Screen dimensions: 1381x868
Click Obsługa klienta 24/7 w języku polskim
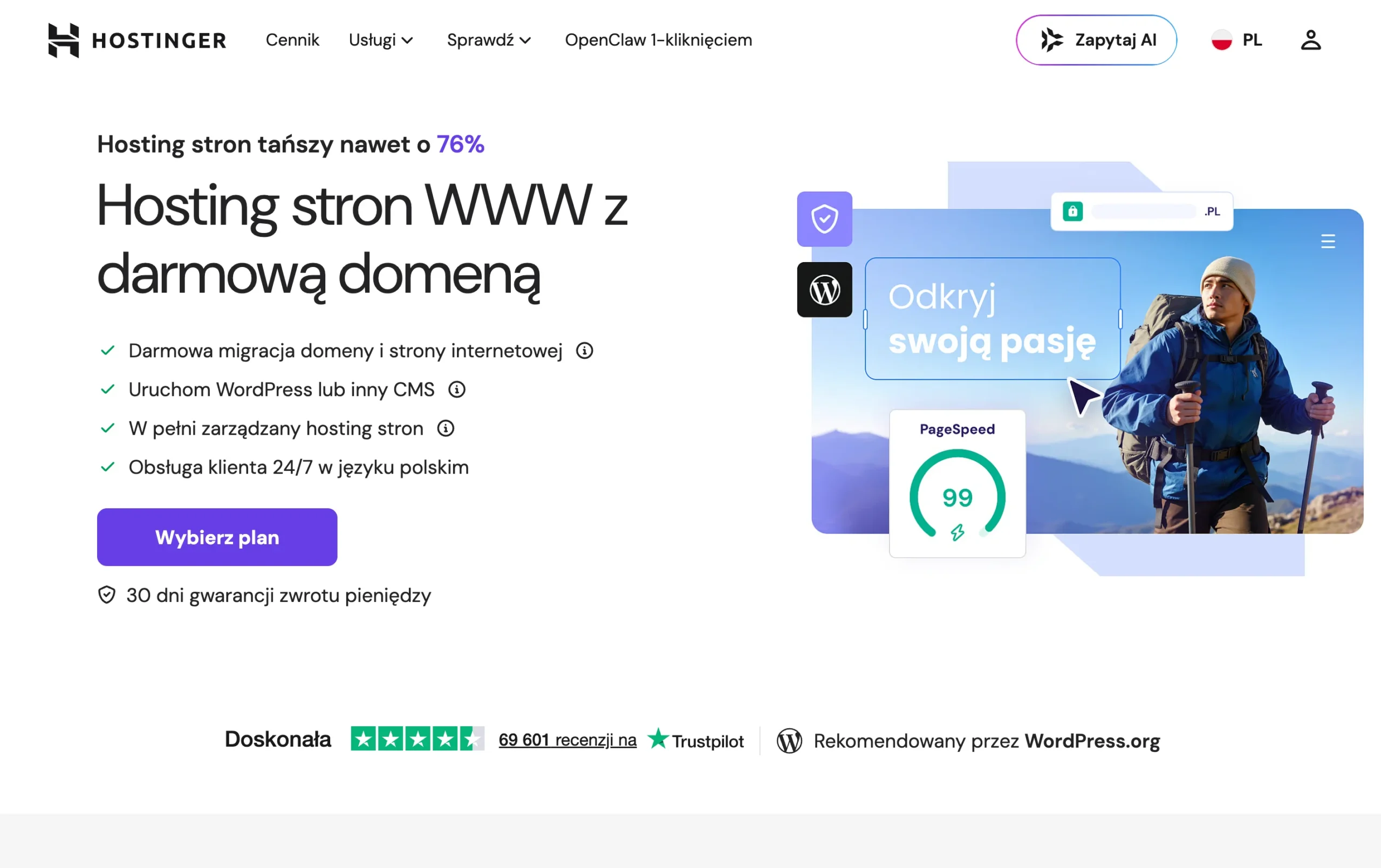pos(299,468)
